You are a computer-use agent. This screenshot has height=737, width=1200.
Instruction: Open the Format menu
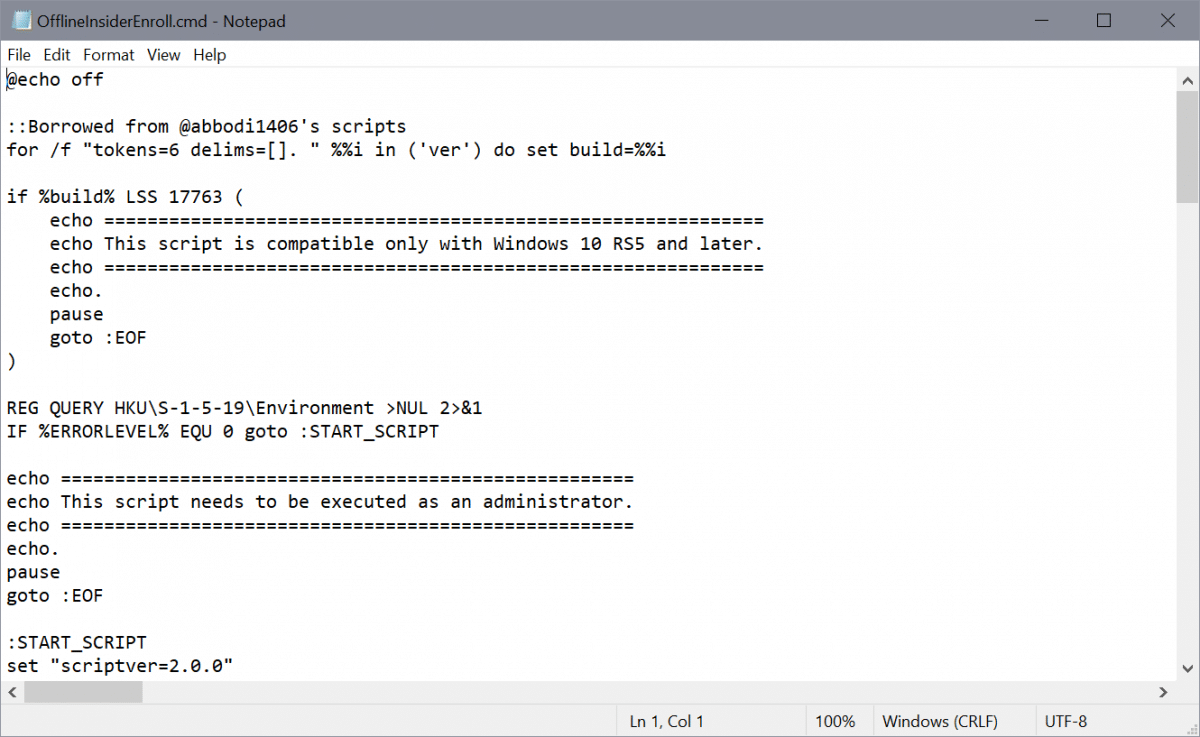pos(109,55)
